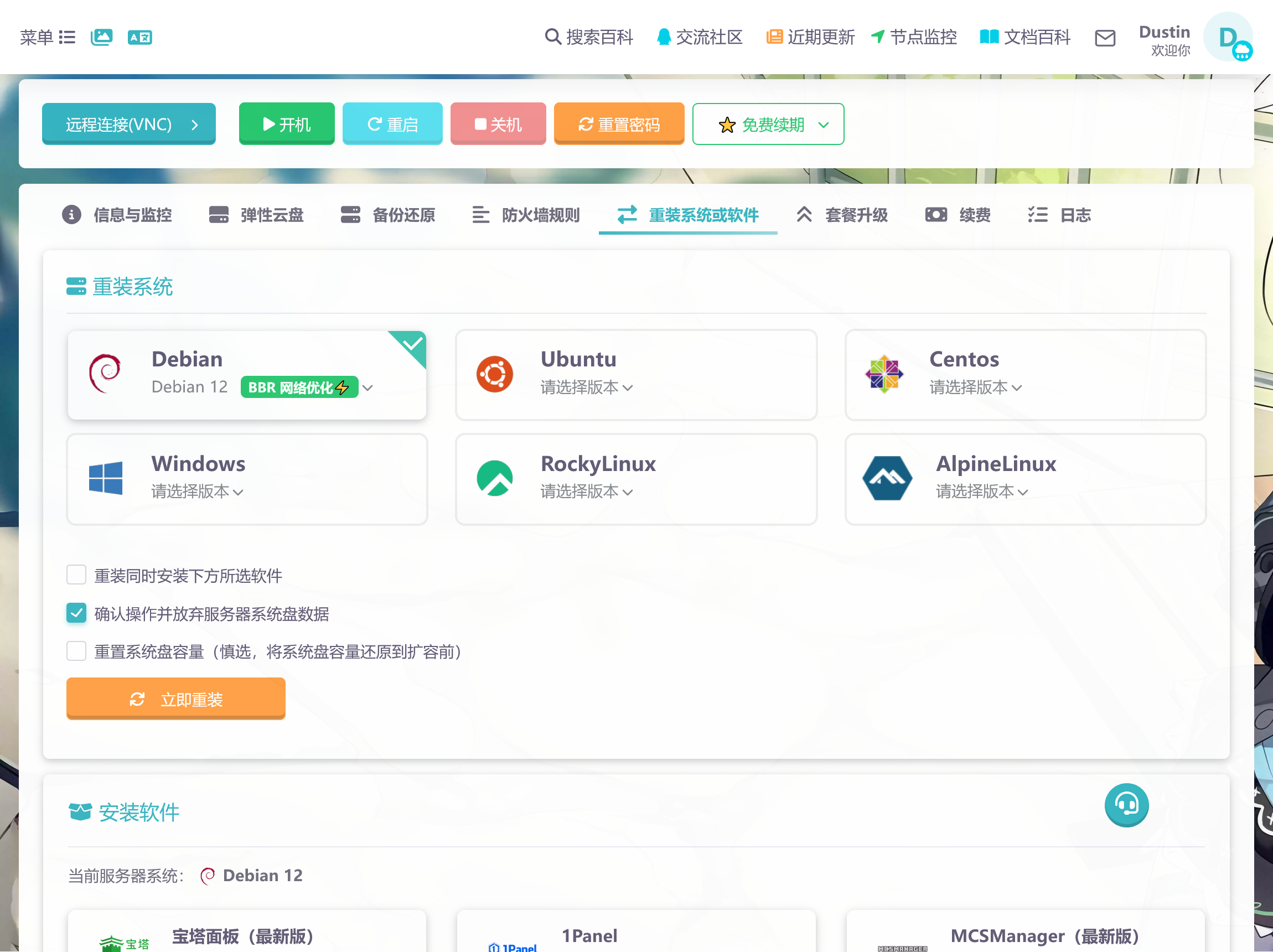1273x952 pixels.
Task: Click the 重装系统 section server icon
Action: coord(76,286)
